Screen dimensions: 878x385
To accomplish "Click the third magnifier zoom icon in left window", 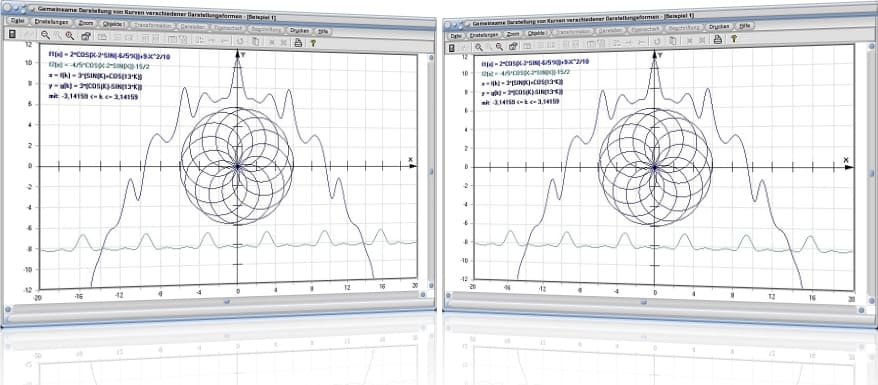I will pyautogui.click(x=69, y=36).
